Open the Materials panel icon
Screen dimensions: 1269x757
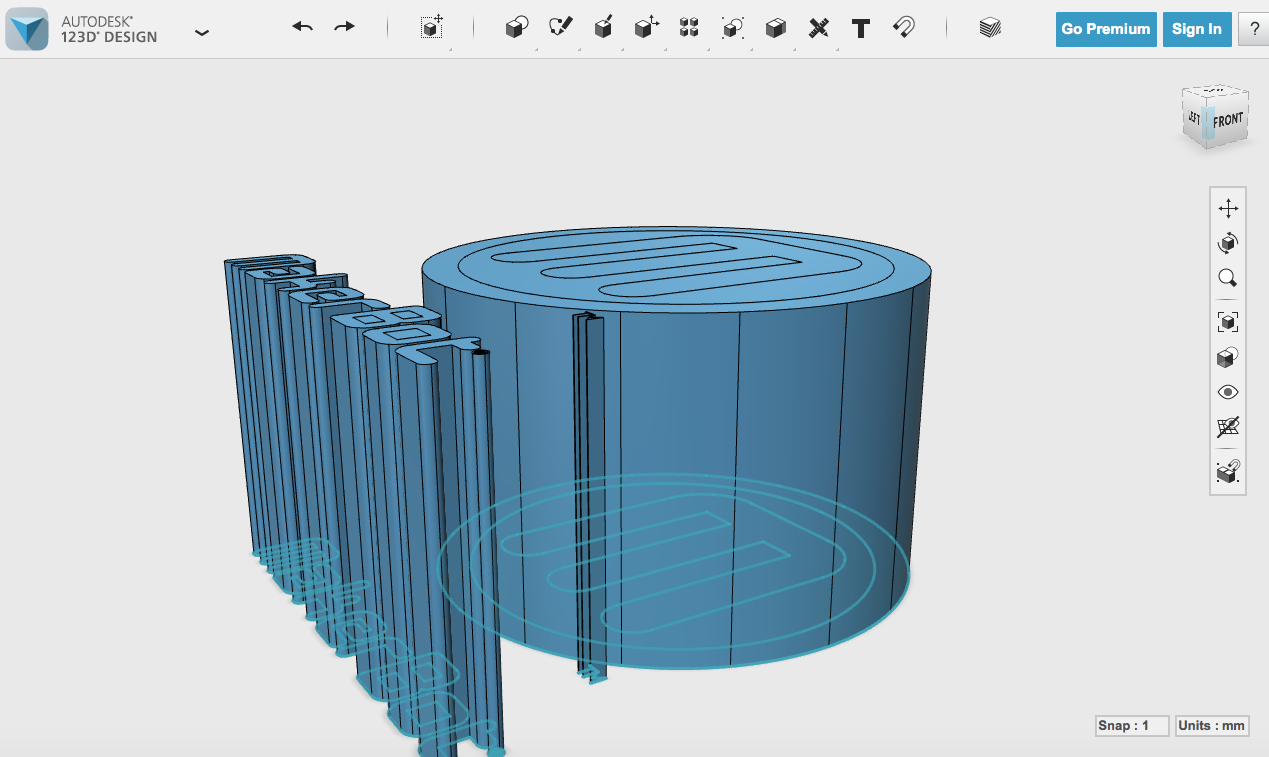tap(990, 28)
